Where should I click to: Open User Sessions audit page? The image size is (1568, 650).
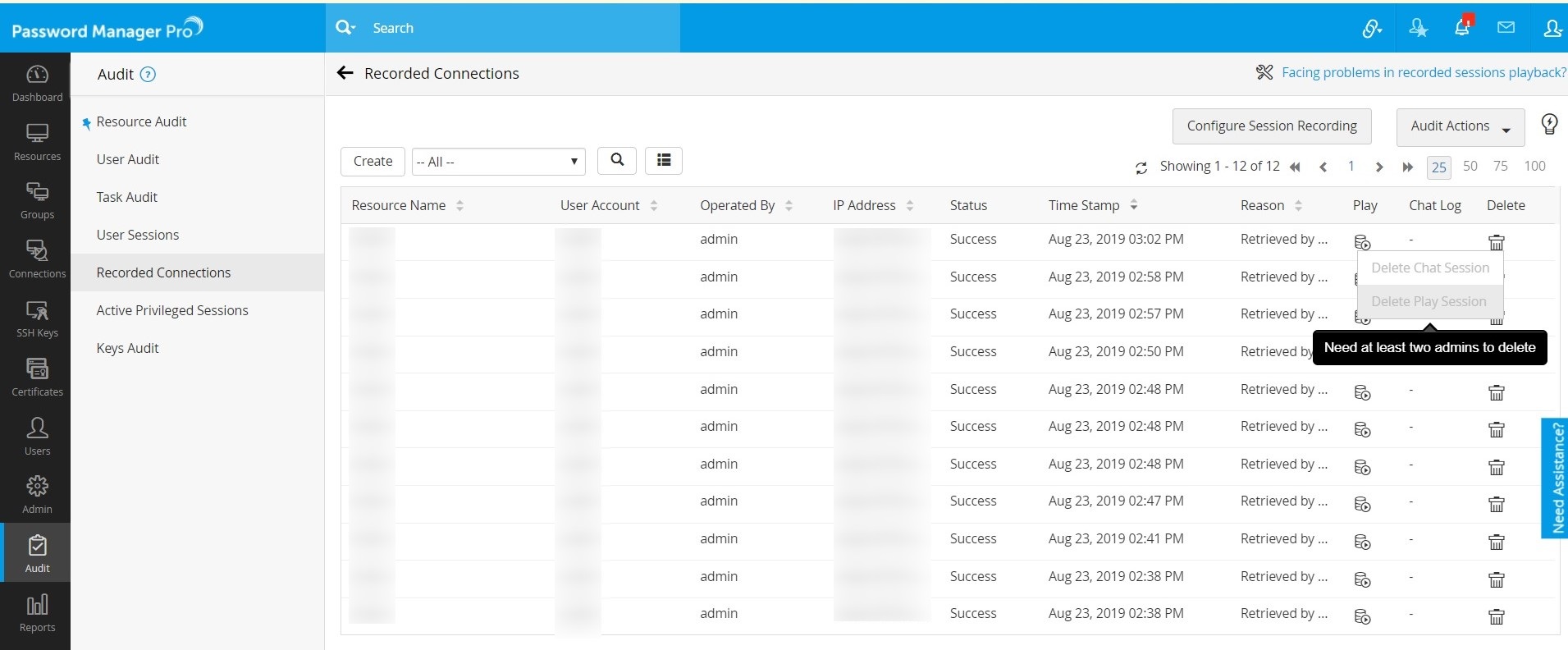tap(138, 235)
